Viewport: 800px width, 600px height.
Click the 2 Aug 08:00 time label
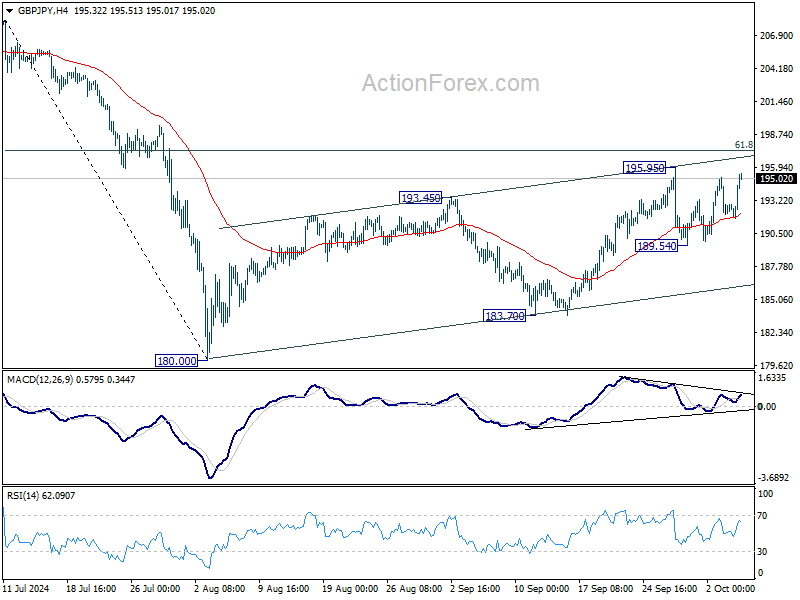pos(219,588)
